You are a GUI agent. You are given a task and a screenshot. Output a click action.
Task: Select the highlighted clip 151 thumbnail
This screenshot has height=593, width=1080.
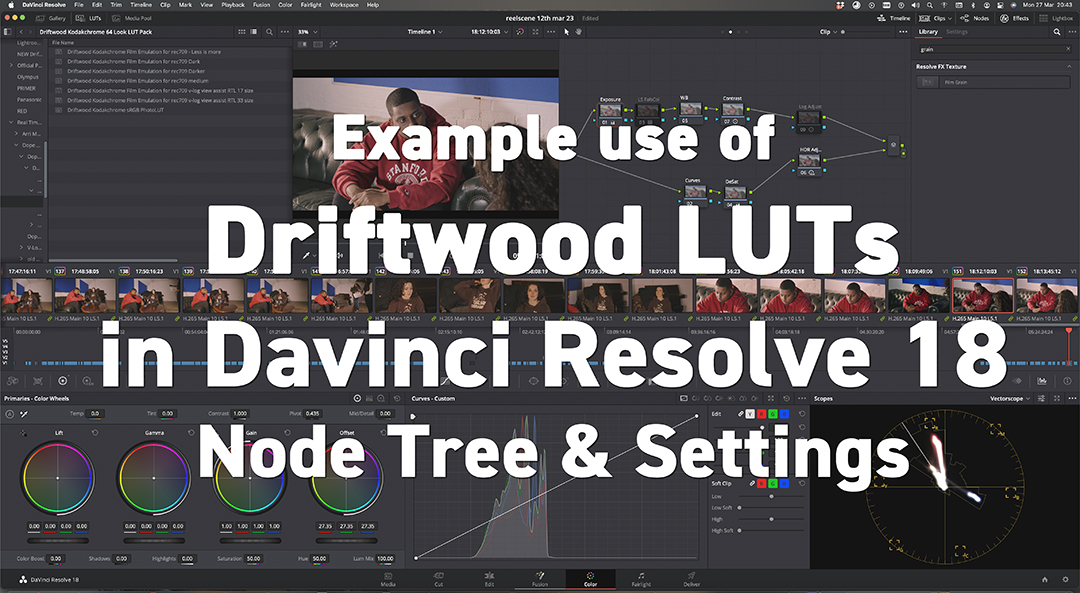(x=982, y=296)
